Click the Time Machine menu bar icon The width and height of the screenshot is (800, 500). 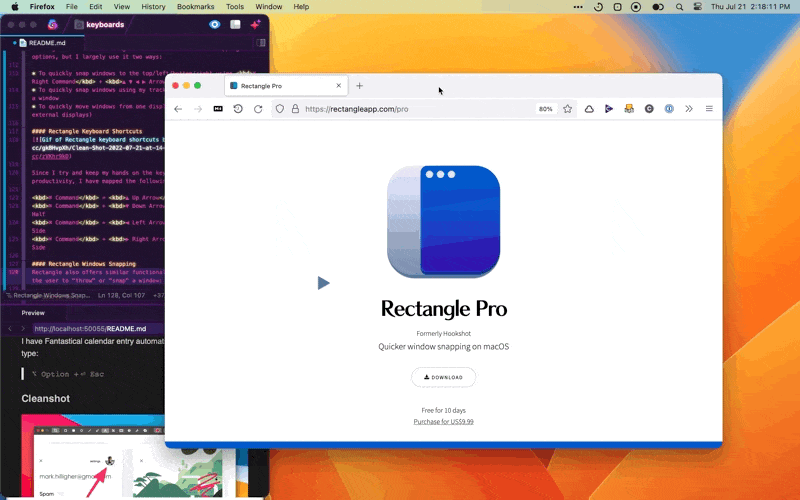click(x=598, y=7)
